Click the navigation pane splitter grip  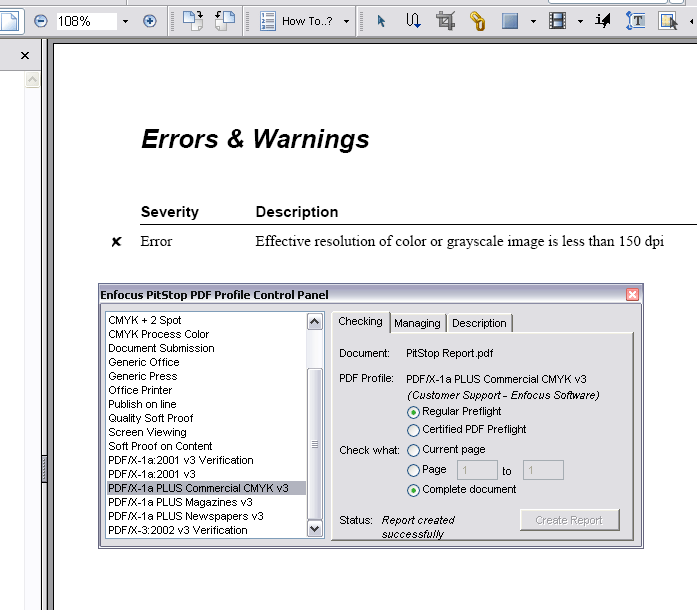[x=44, y=468]
